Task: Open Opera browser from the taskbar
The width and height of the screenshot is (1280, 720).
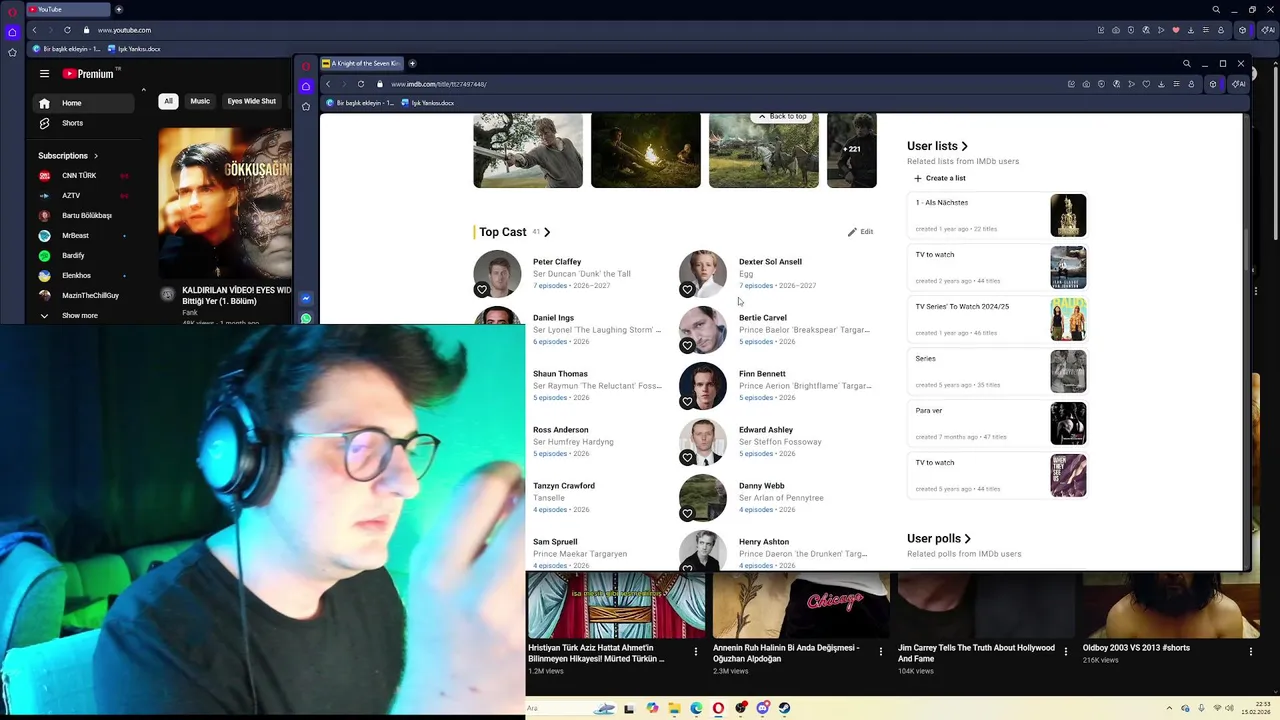Action: [x=718, y=708]
